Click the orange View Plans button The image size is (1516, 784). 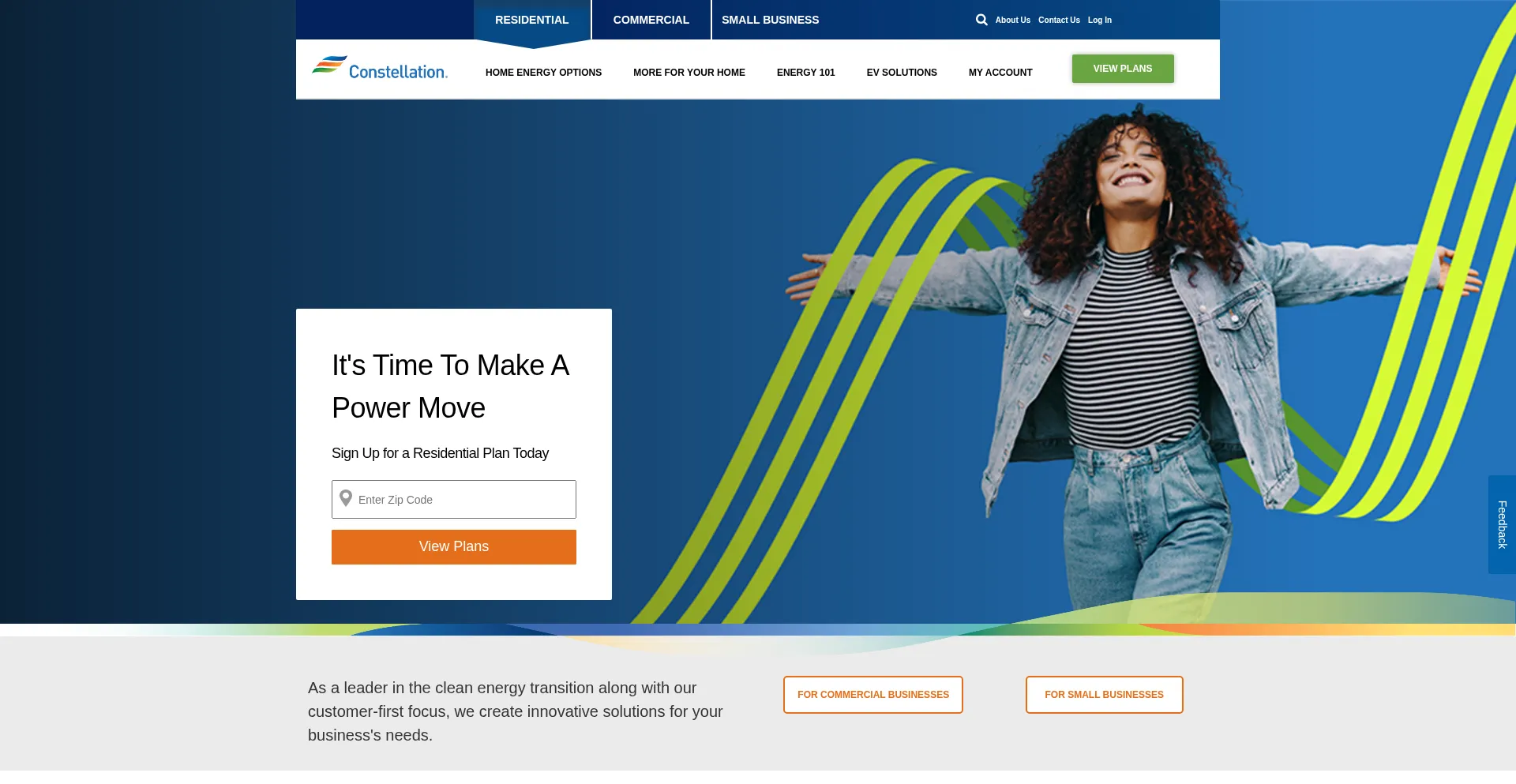pos(454,547)
